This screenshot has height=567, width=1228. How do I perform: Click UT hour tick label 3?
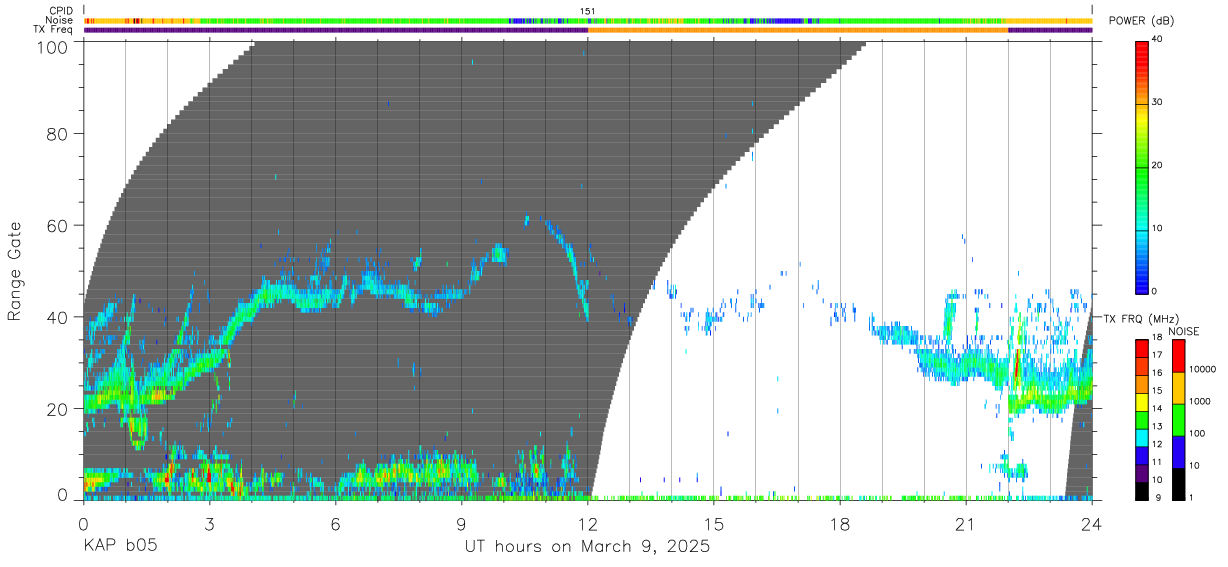[209, 524]
